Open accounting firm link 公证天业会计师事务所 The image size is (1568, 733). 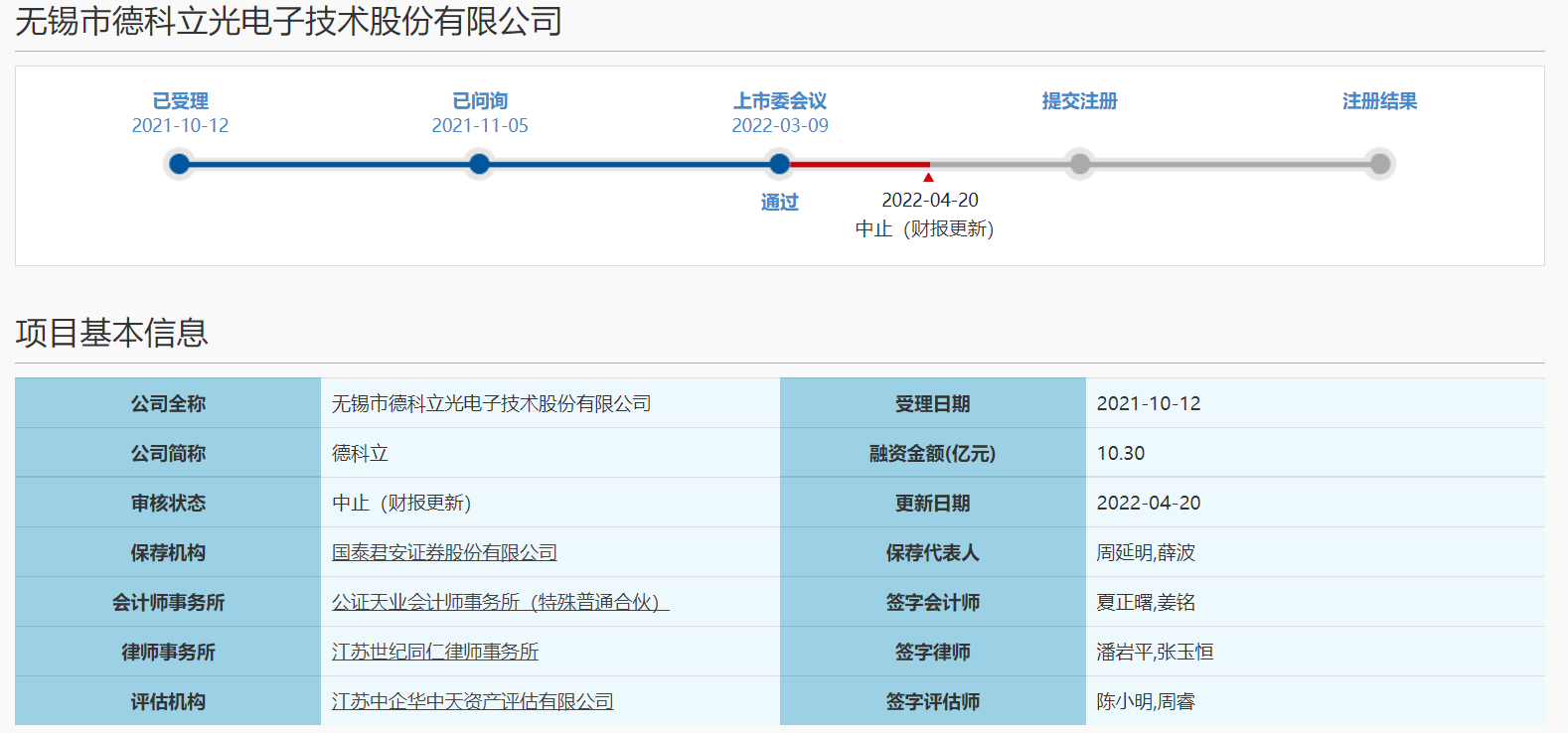pyautogui.click(x=501, y=602)
